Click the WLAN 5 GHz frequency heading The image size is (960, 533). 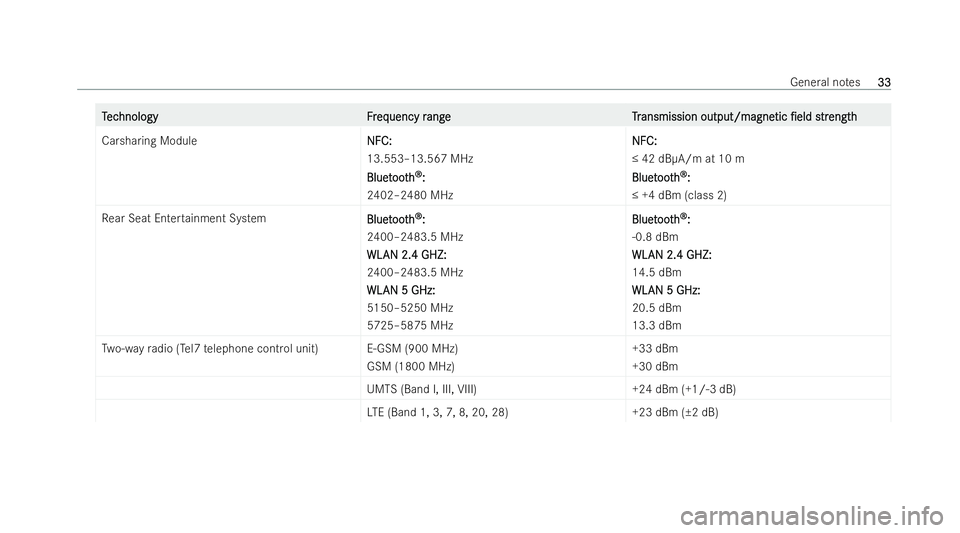401,290
